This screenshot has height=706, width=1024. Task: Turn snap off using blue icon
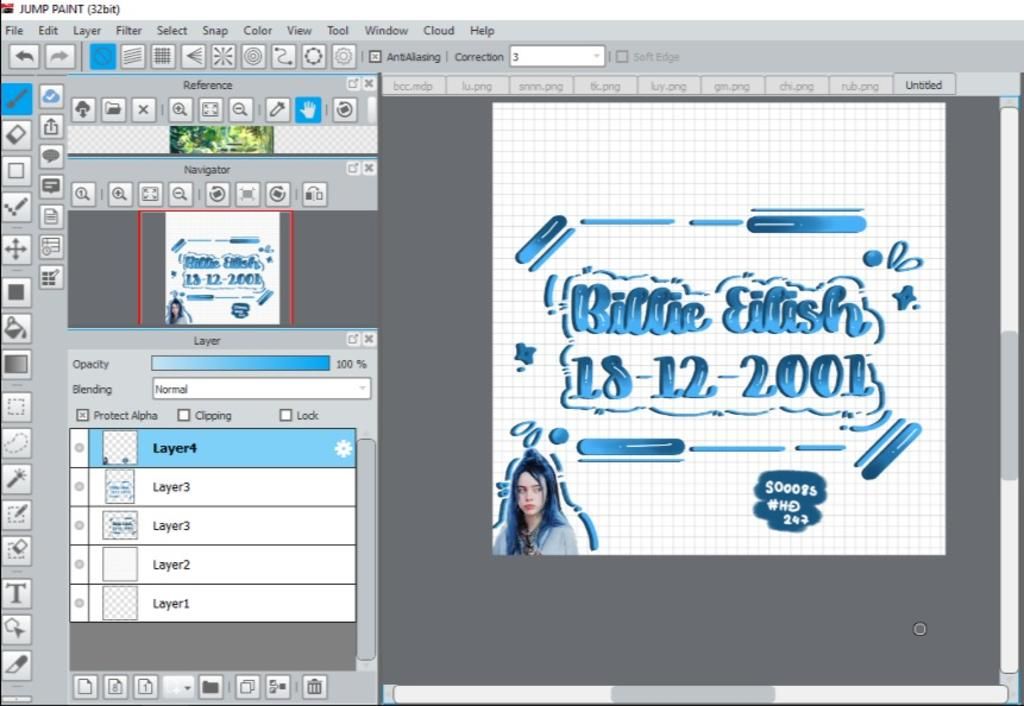103,57
